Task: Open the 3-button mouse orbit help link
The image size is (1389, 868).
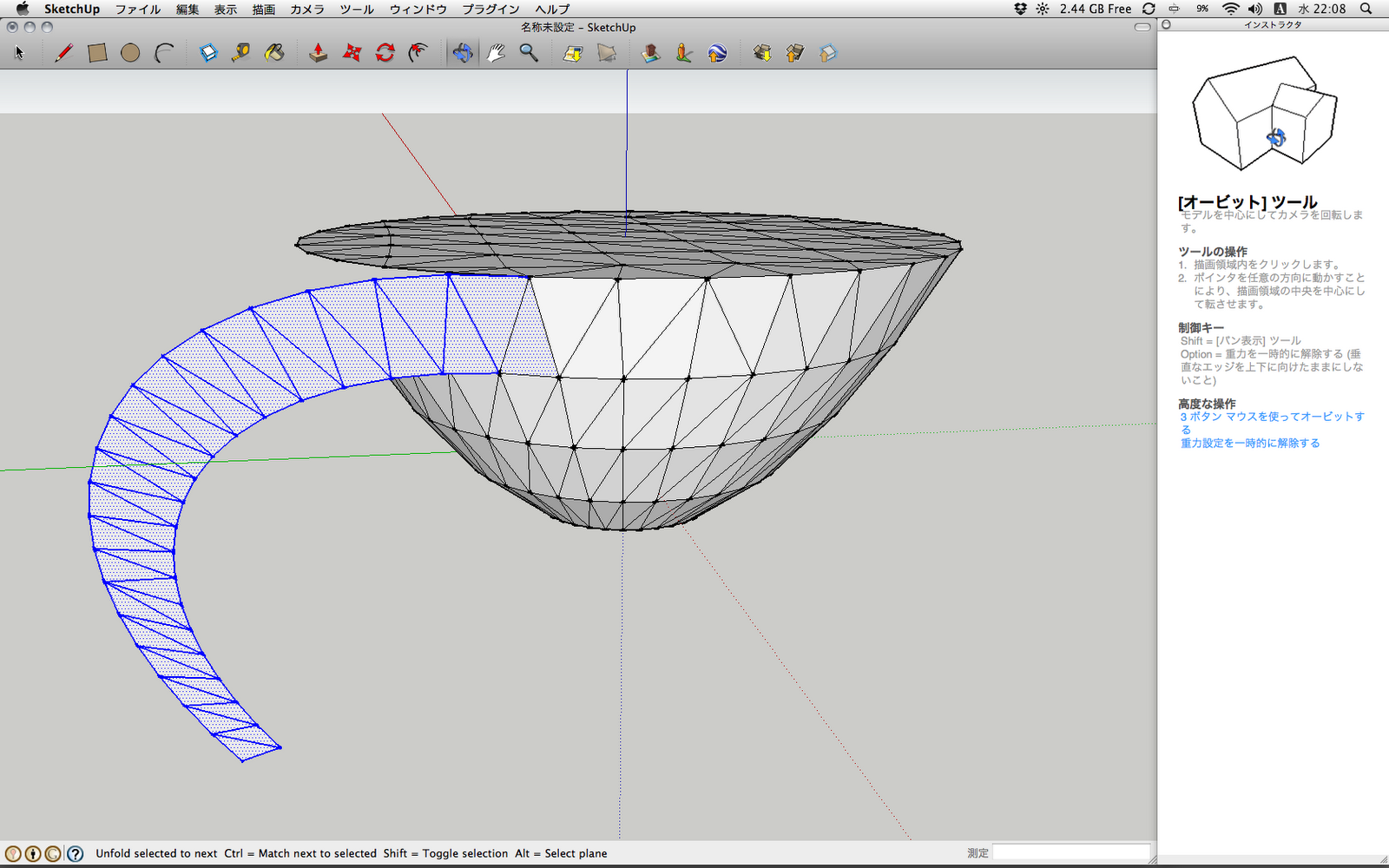Action: [x=1271, y=417]
